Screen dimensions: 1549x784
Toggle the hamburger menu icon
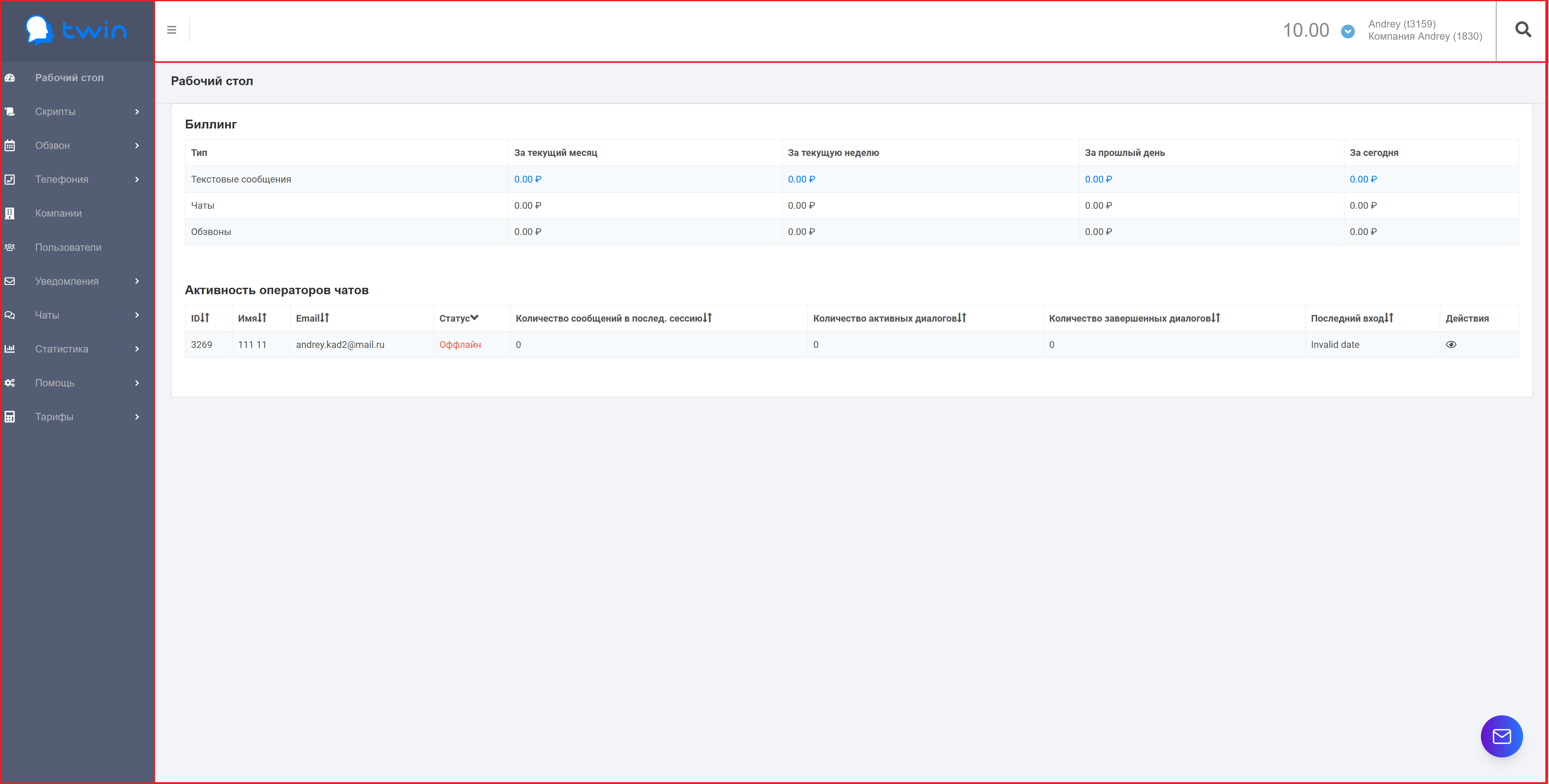click(x=172, y=30)
